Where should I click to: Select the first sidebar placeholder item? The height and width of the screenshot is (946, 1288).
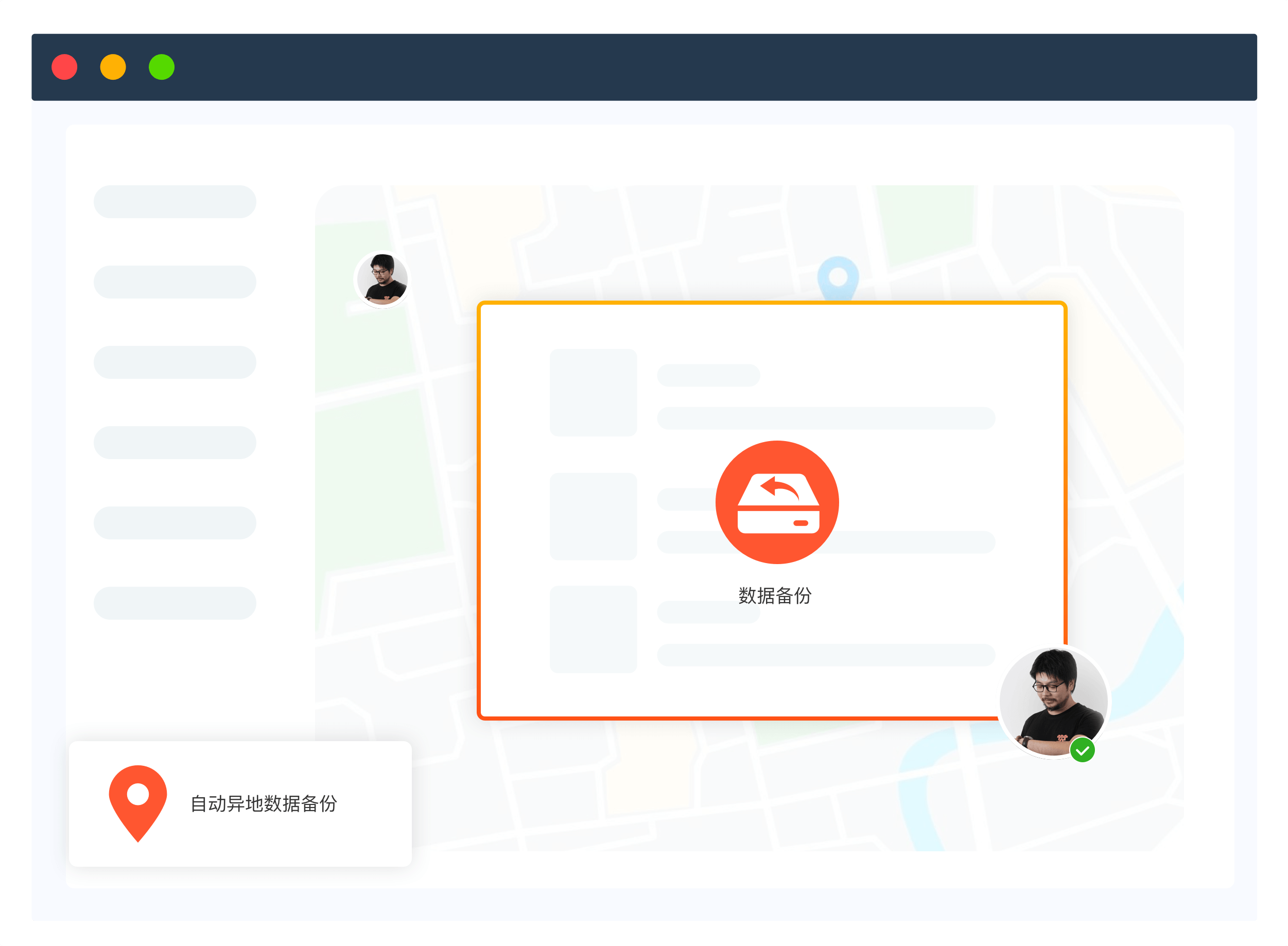[x=175, y=202]
